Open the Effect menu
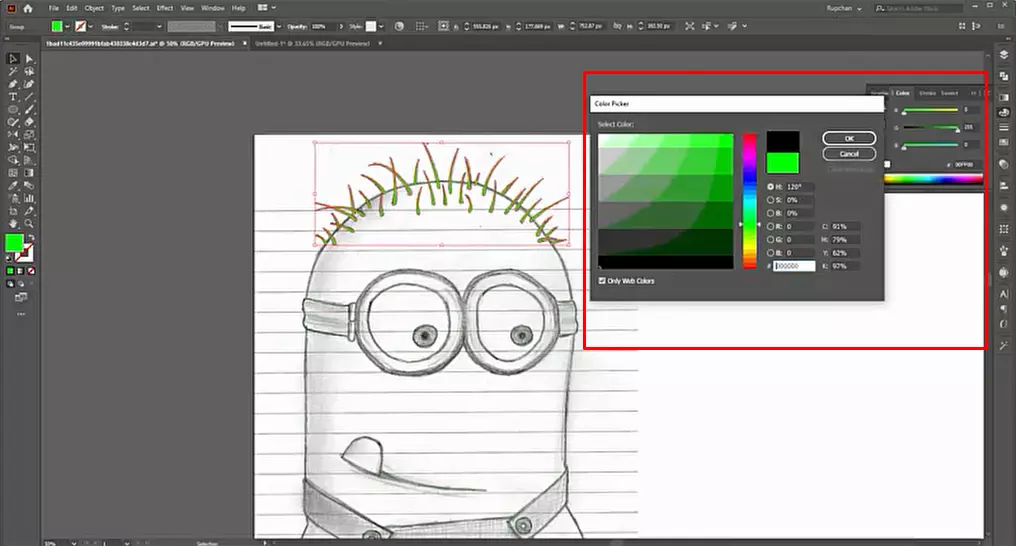The height and width of the screenshot is (546, 1016). pyautogui.click(x=165, y=8)
